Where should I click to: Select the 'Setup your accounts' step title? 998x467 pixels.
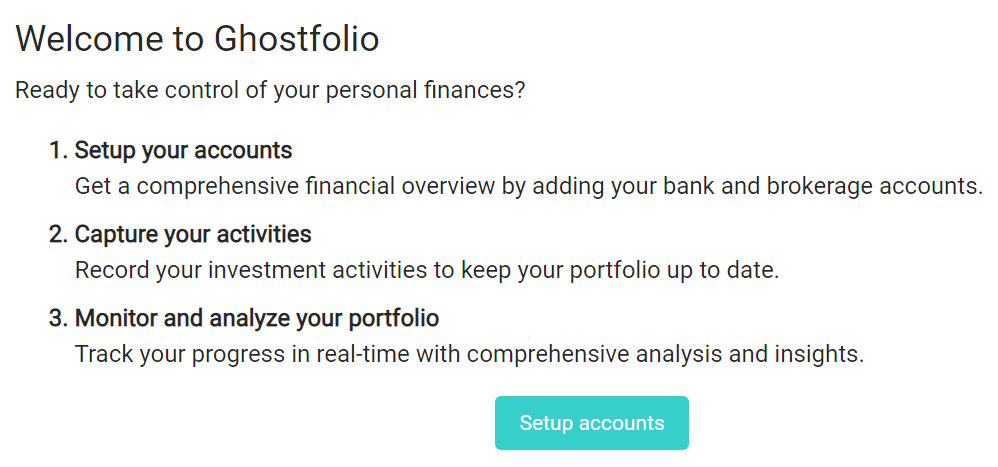coord(183,151)
